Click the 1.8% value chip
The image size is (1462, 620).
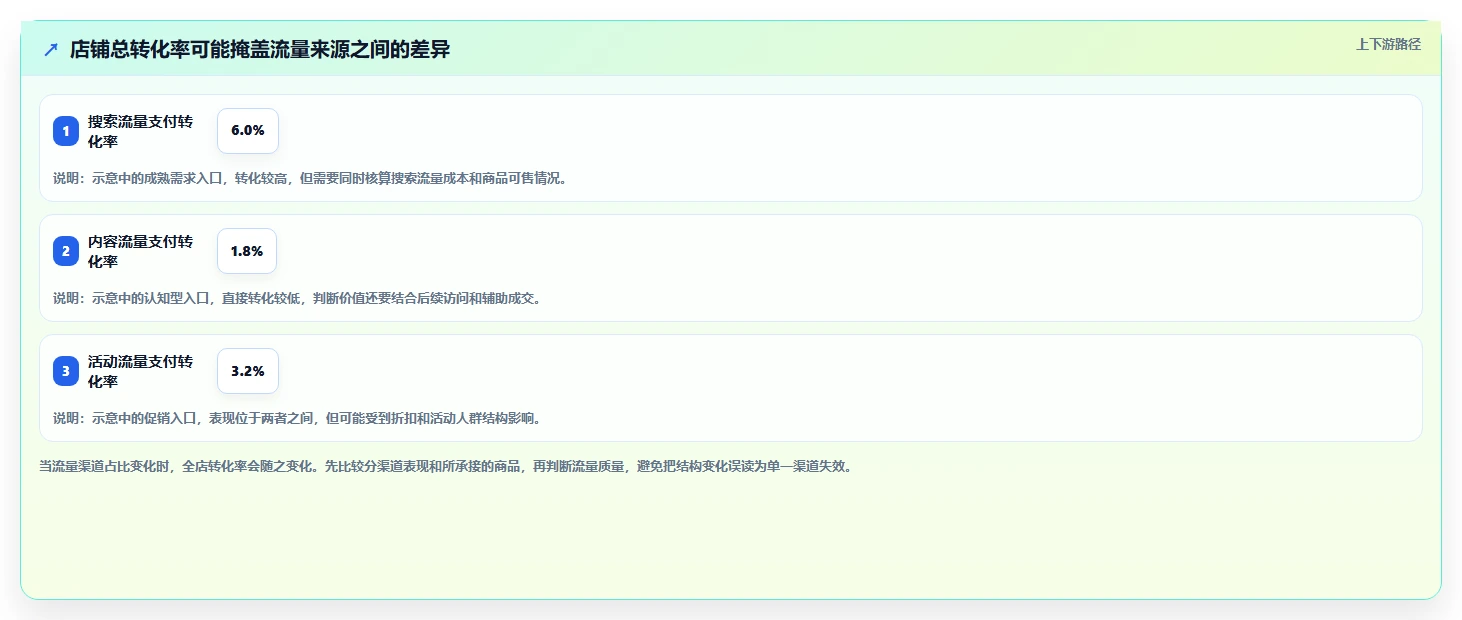pyautogui.click(x=247, y=251)
